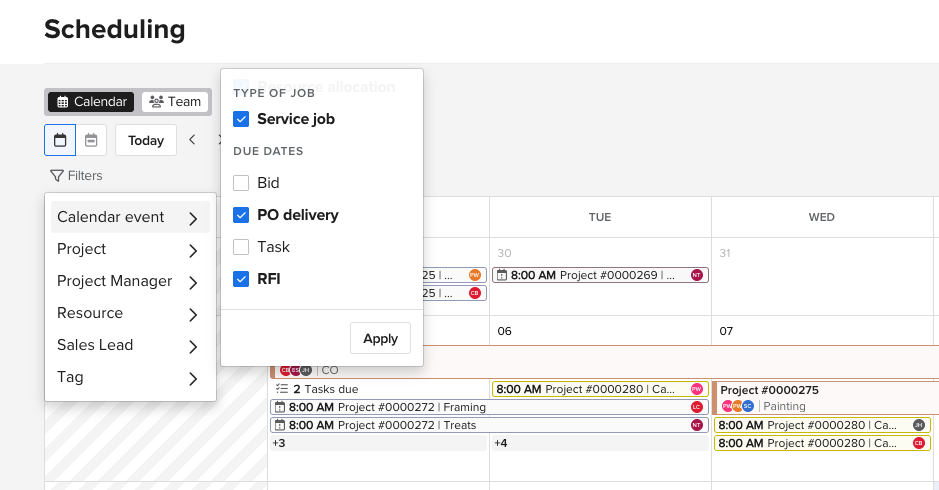Switch to the Team view tab
This screenshot has width=939, height=490.
point(175,102)
